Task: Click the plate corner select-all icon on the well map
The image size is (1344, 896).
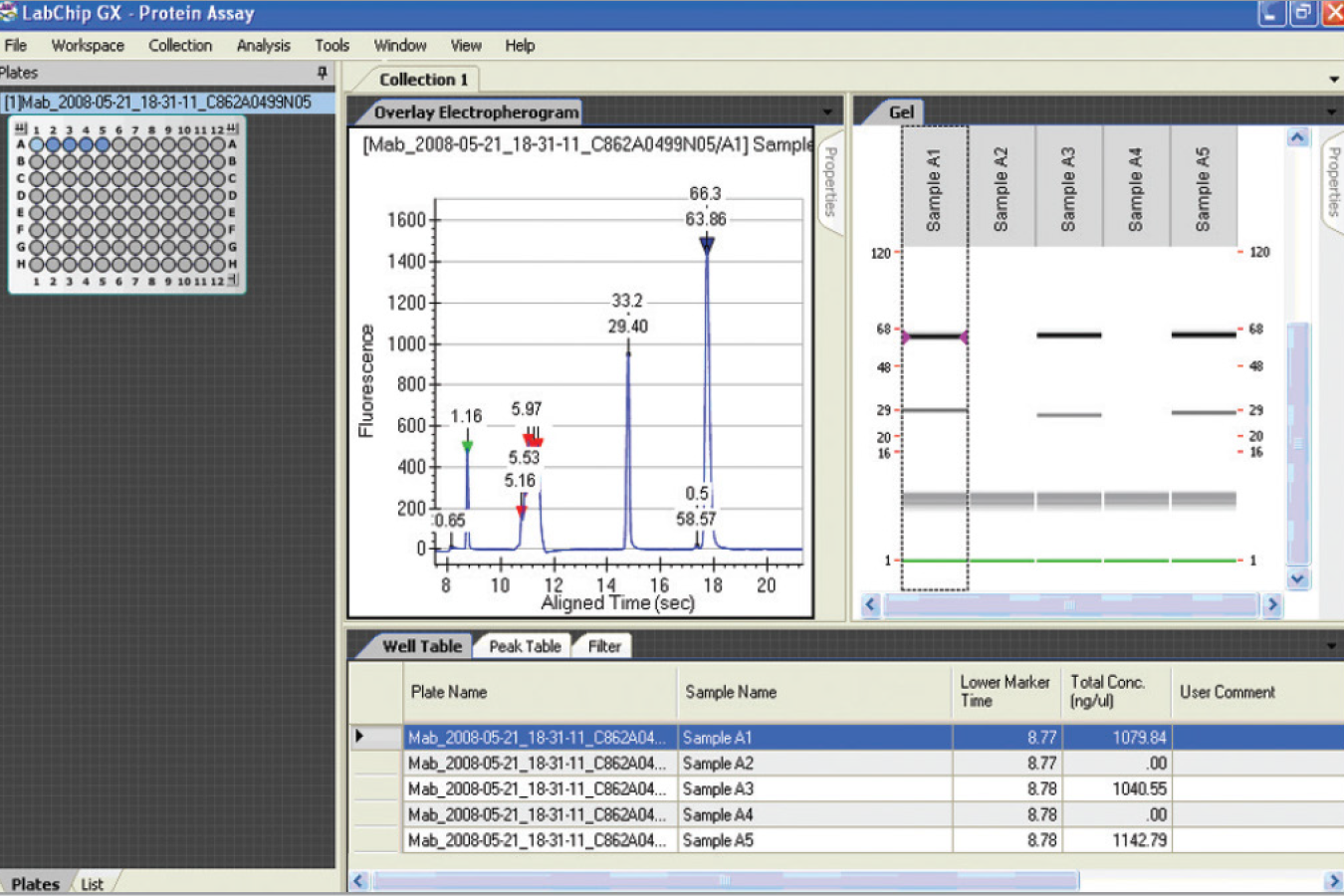Action: point(20,127)
